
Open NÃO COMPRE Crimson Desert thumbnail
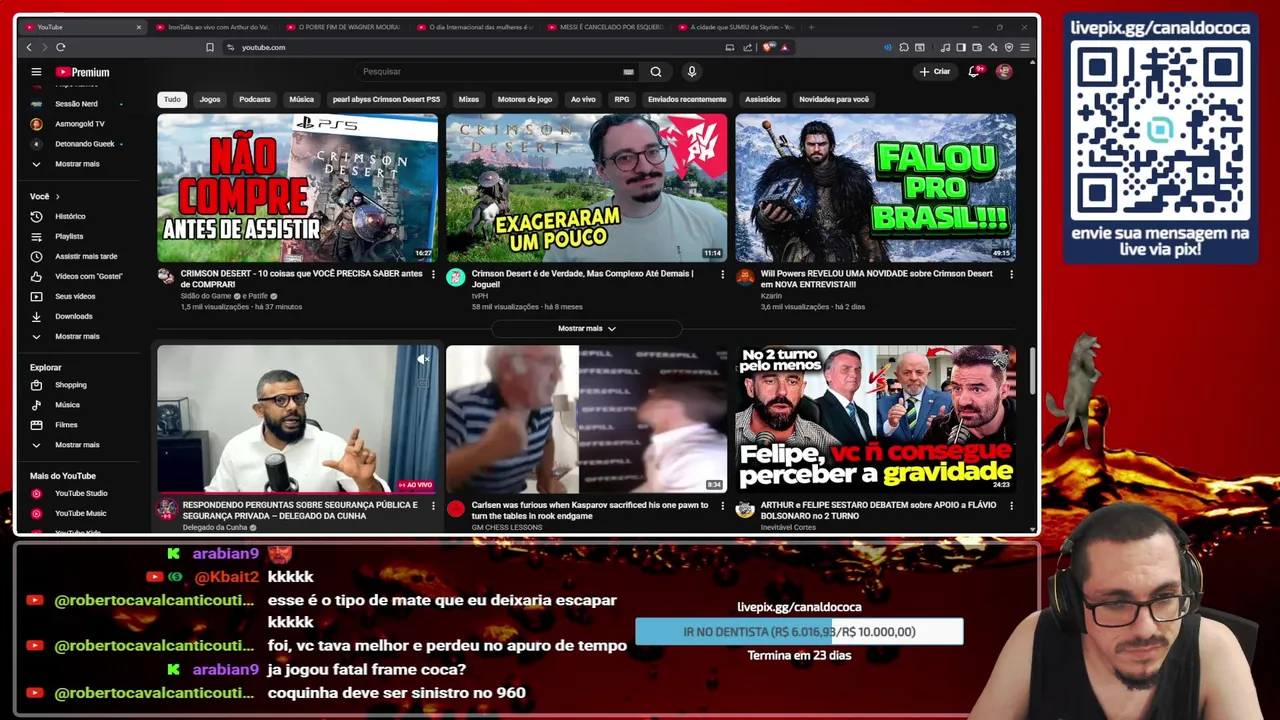pyautogui.click(x=297, y=188)
